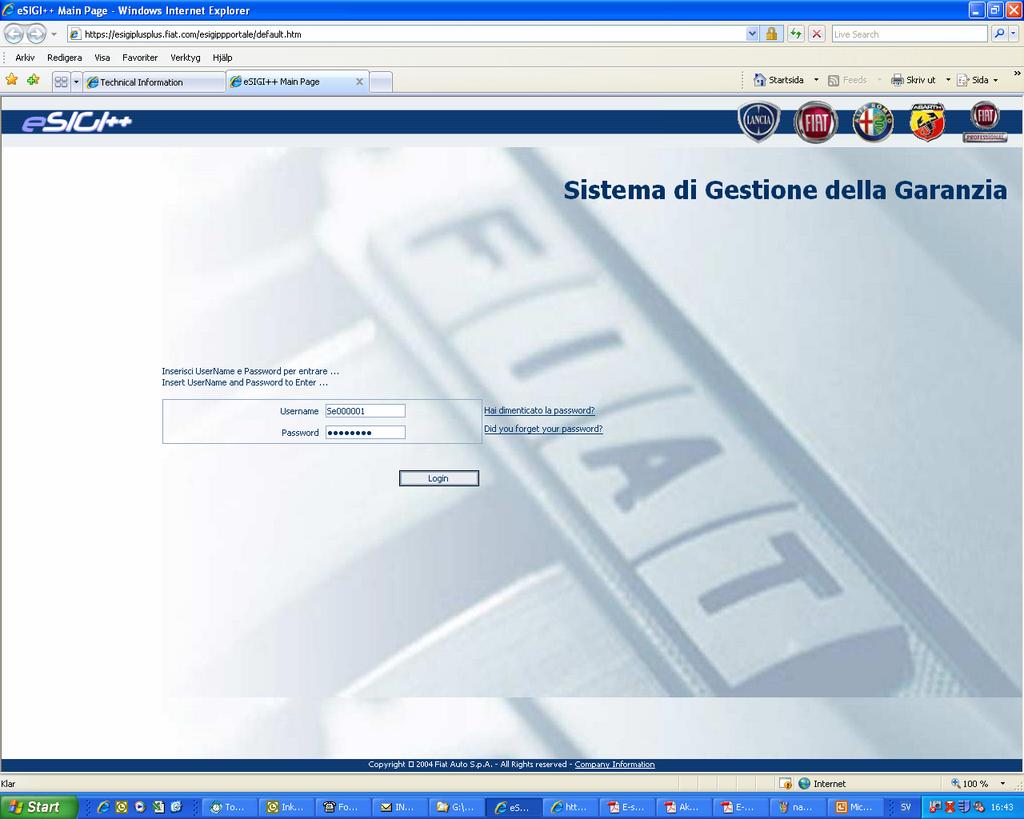Expand the address bar history dropdown
1024x819 pixels.
click(x=752, y=34)
